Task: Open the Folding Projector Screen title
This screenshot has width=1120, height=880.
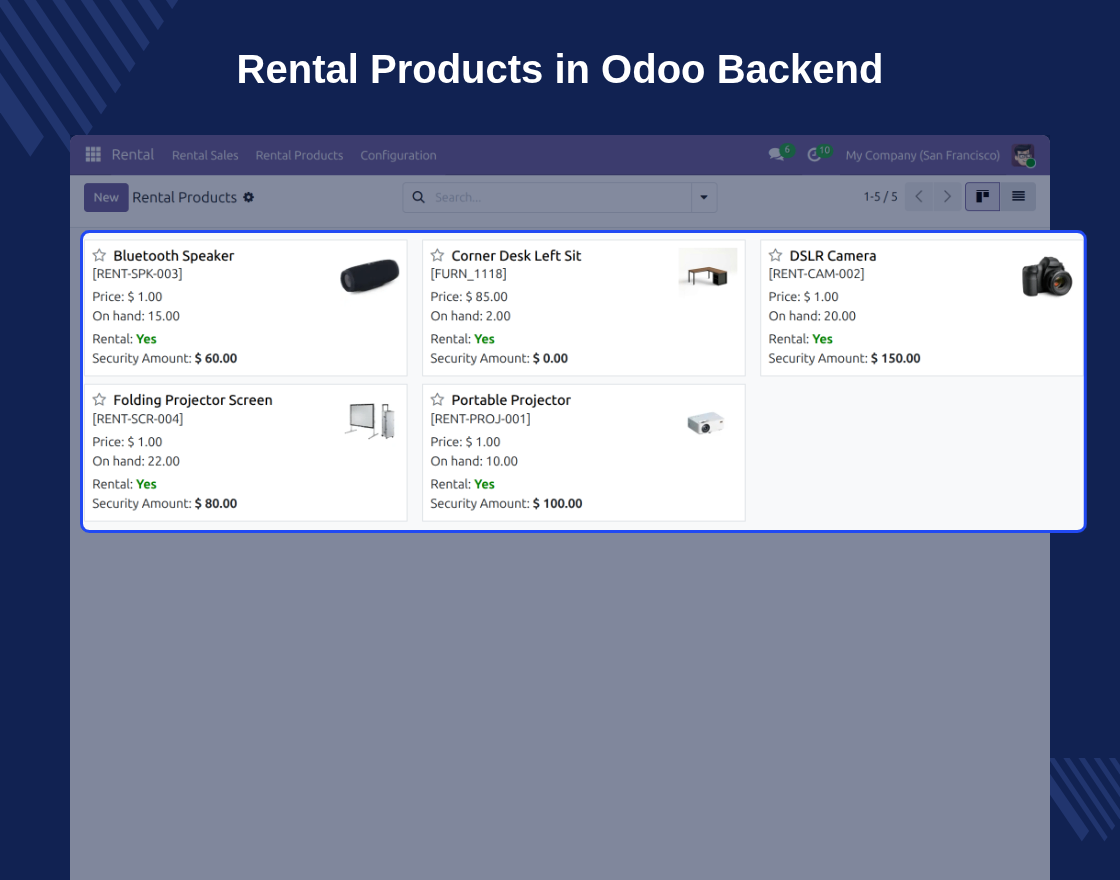Action: 193,400
